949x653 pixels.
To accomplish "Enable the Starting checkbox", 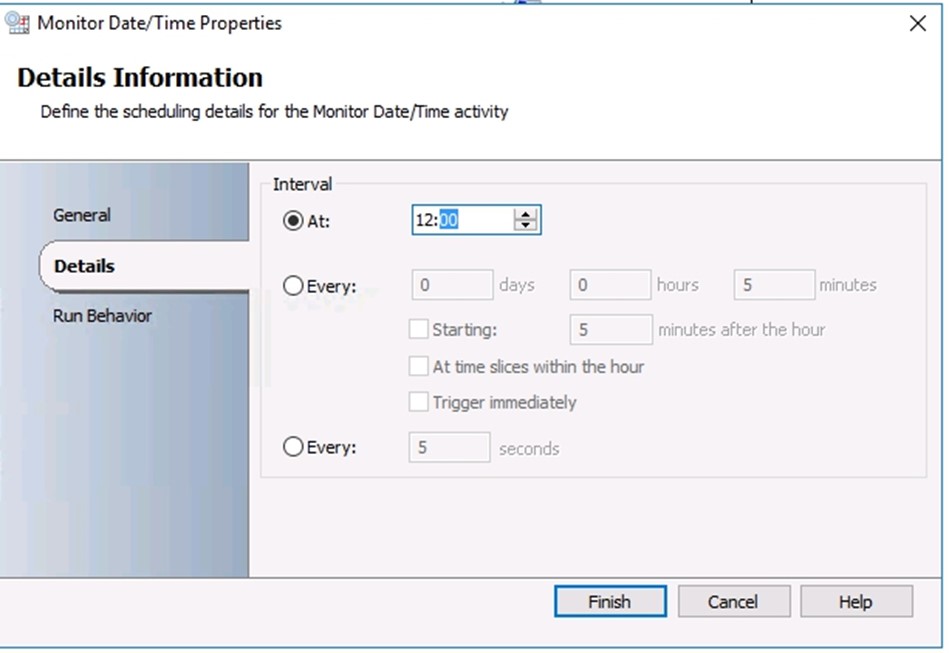I will [x=418, y=329].
